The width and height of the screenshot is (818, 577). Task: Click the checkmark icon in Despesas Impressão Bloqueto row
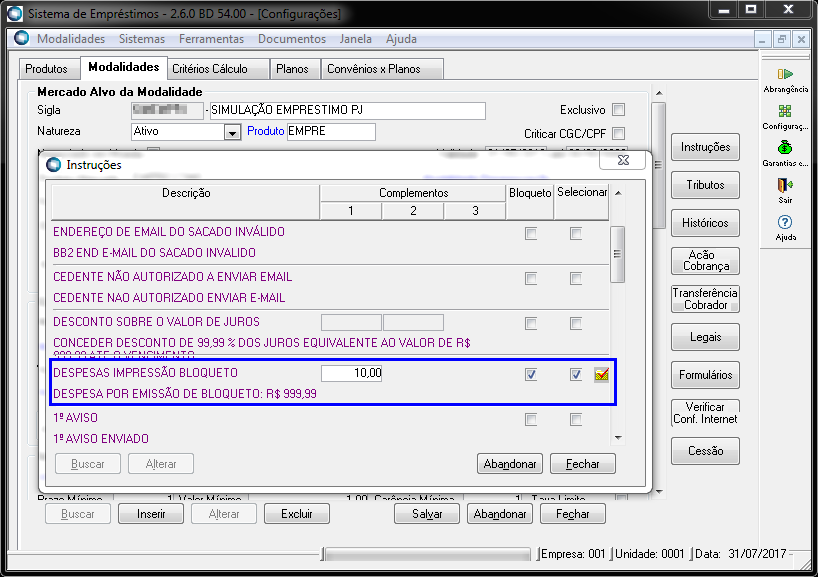pos(602,374)
